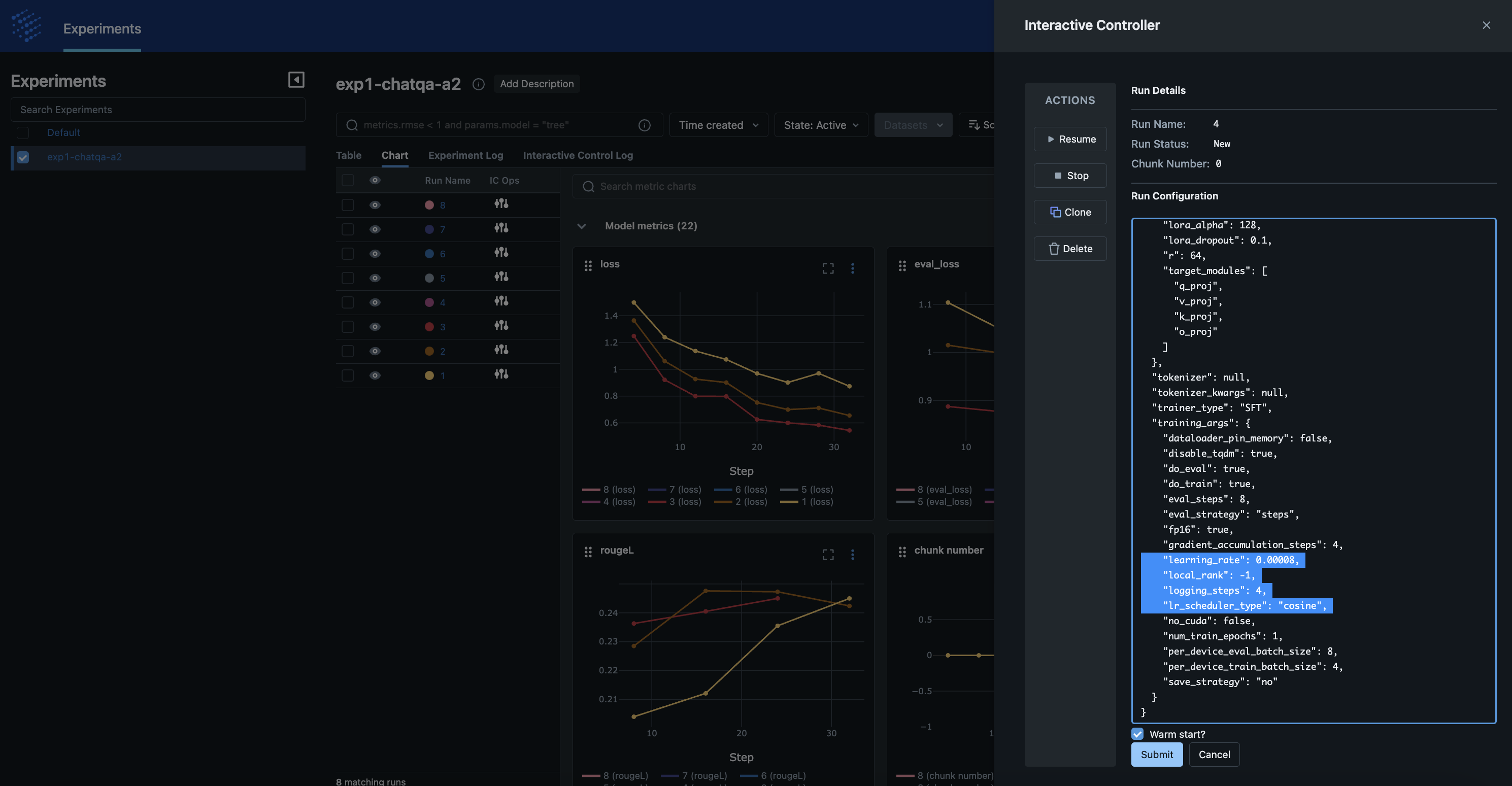Screen dimensions: 1512x786
Task: Click the color dot for run 4
Action: [x=429, y=302]
